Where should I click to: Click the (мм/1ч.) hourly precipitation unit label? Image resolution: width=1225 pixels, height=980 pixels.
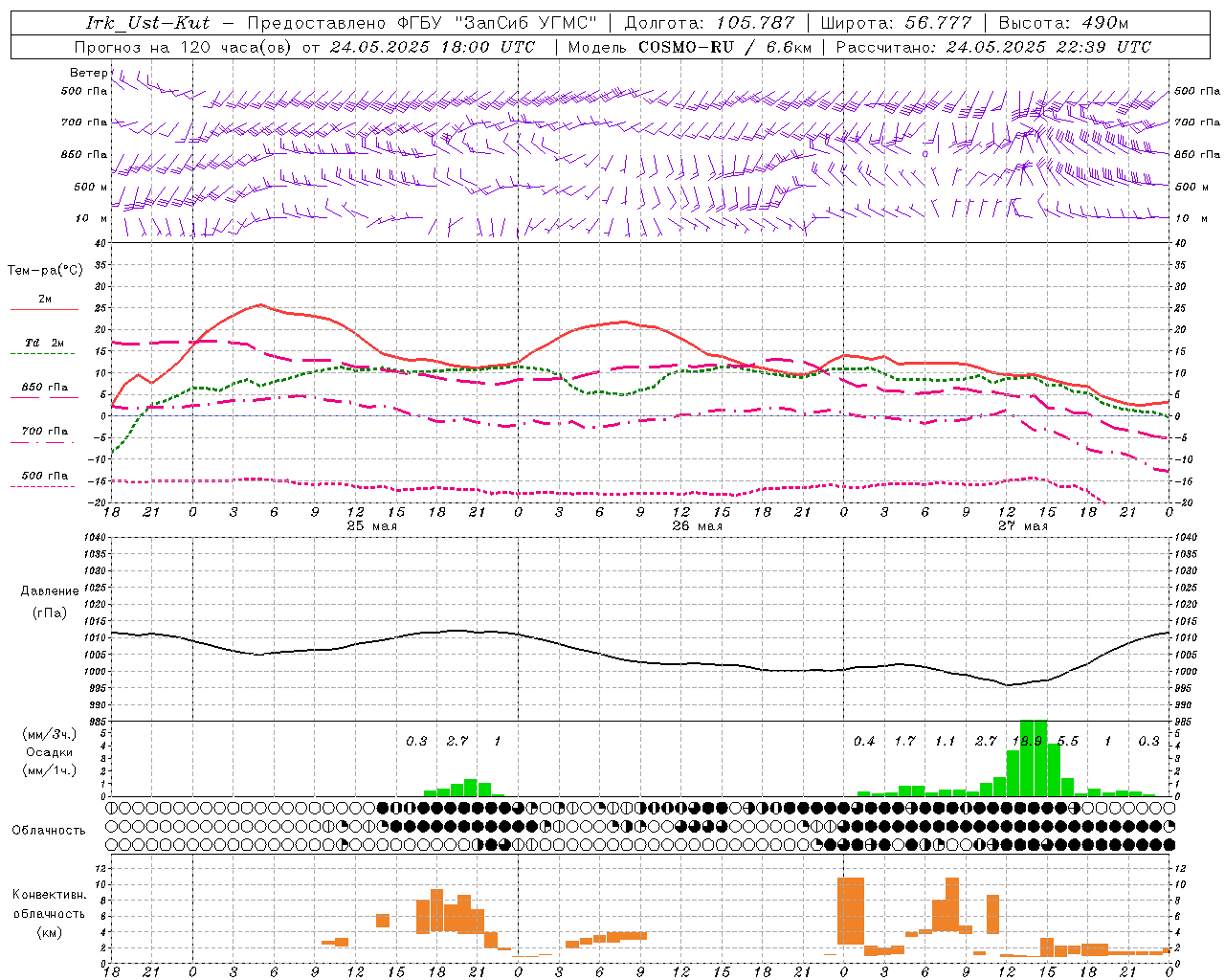[50, 770]
